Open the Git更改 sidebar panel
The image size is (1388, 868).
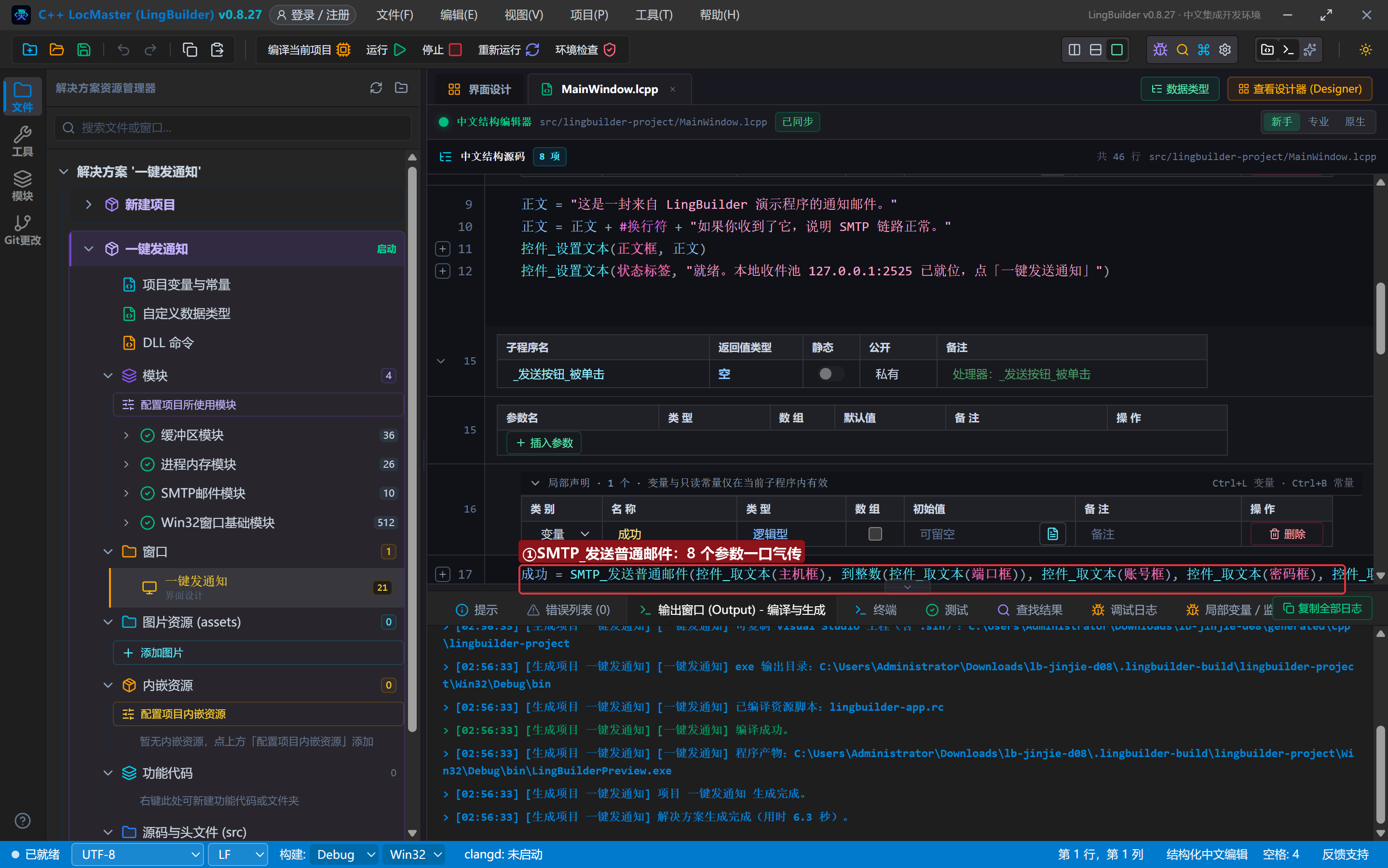tap(22, 230)
